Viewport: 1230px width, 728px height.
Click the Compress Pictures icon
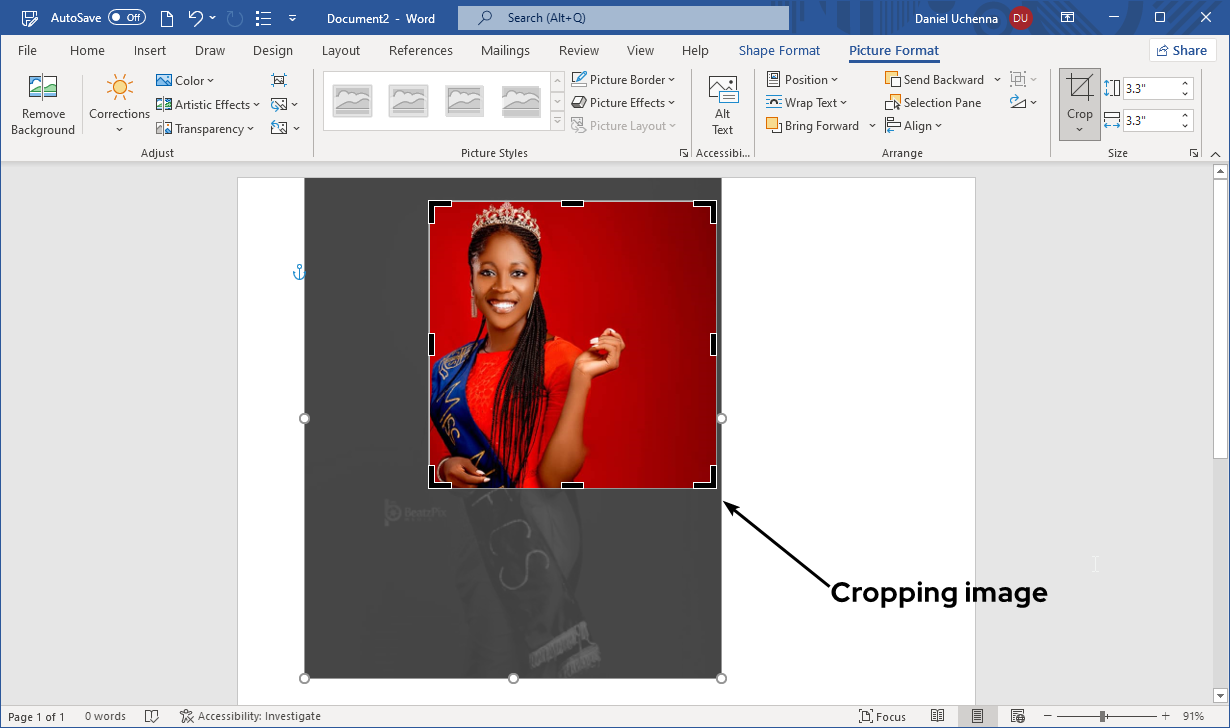click(279, 80)
